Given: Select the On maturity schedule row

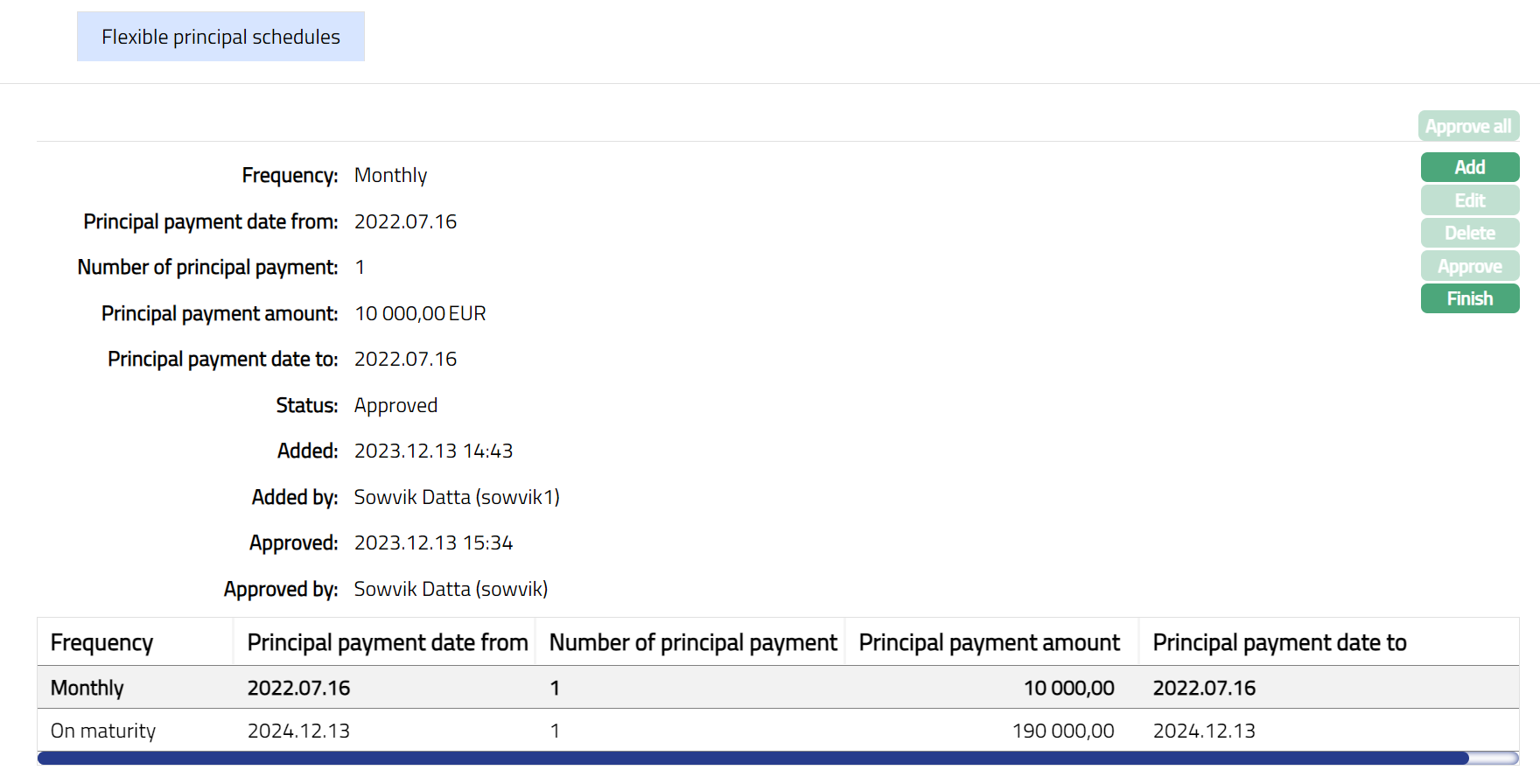Looking at the screenshot, I should pyautogui.click(x=103, y=731).
